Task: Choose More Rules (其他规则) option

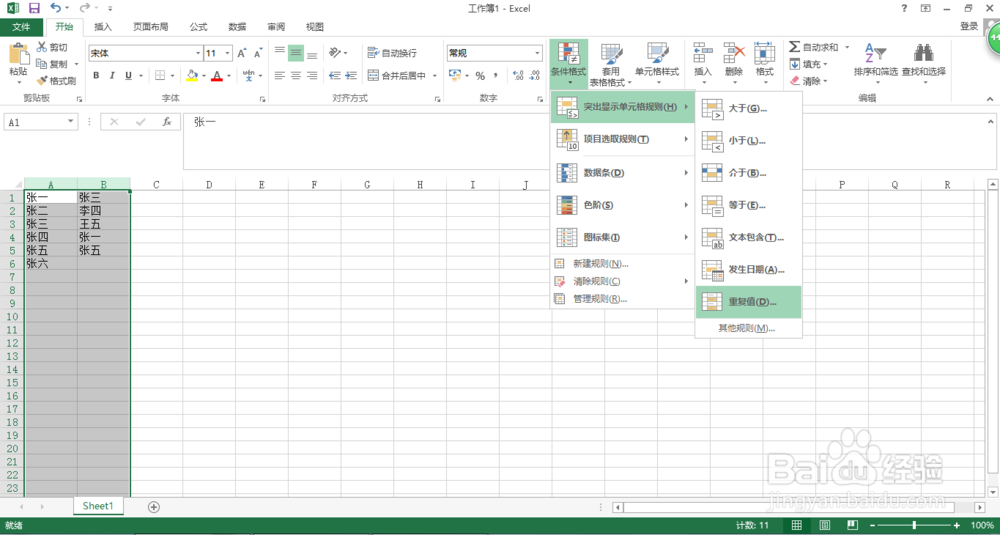Action: [747, 328]
